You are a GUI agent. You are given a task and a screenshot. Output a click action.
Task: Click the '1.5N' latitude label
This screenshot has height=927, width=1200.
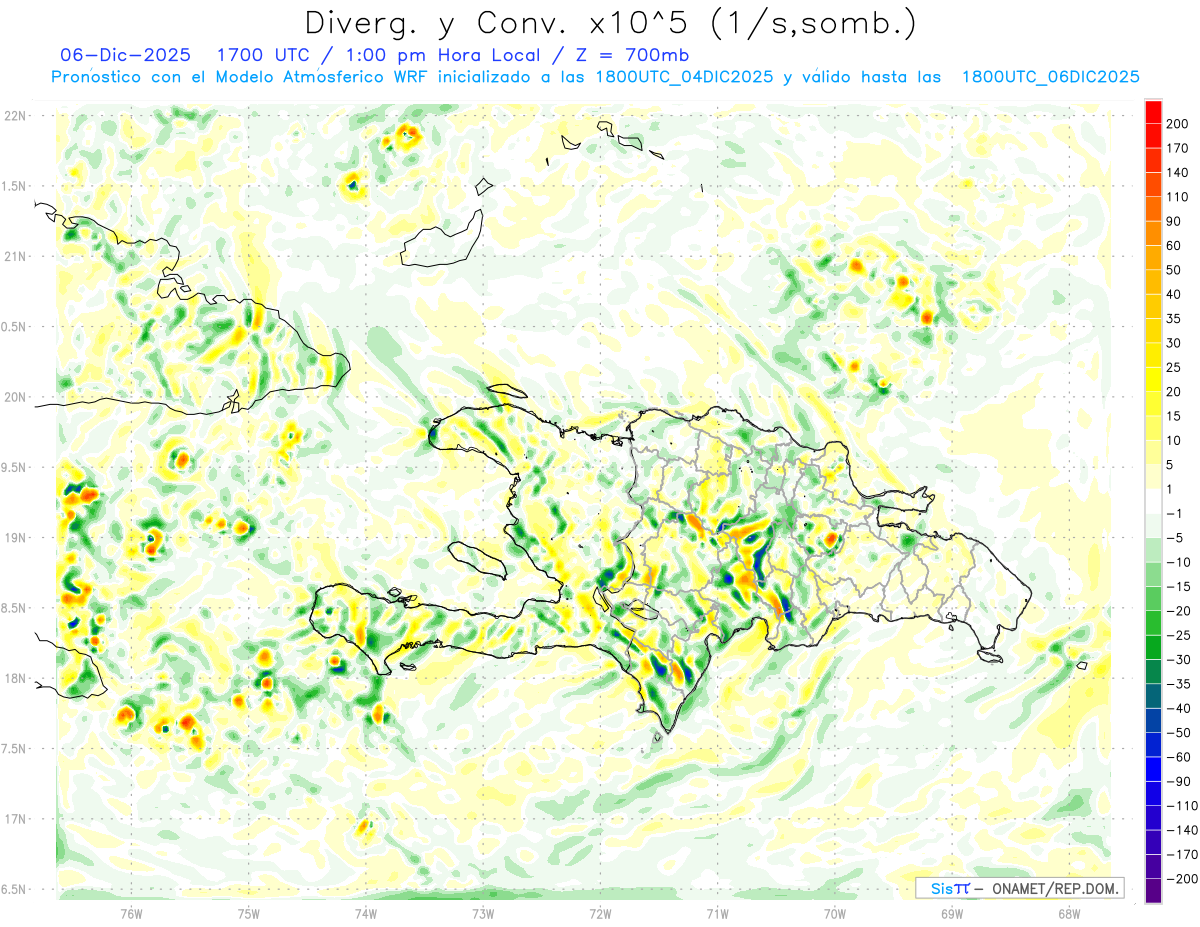point(14,186)
